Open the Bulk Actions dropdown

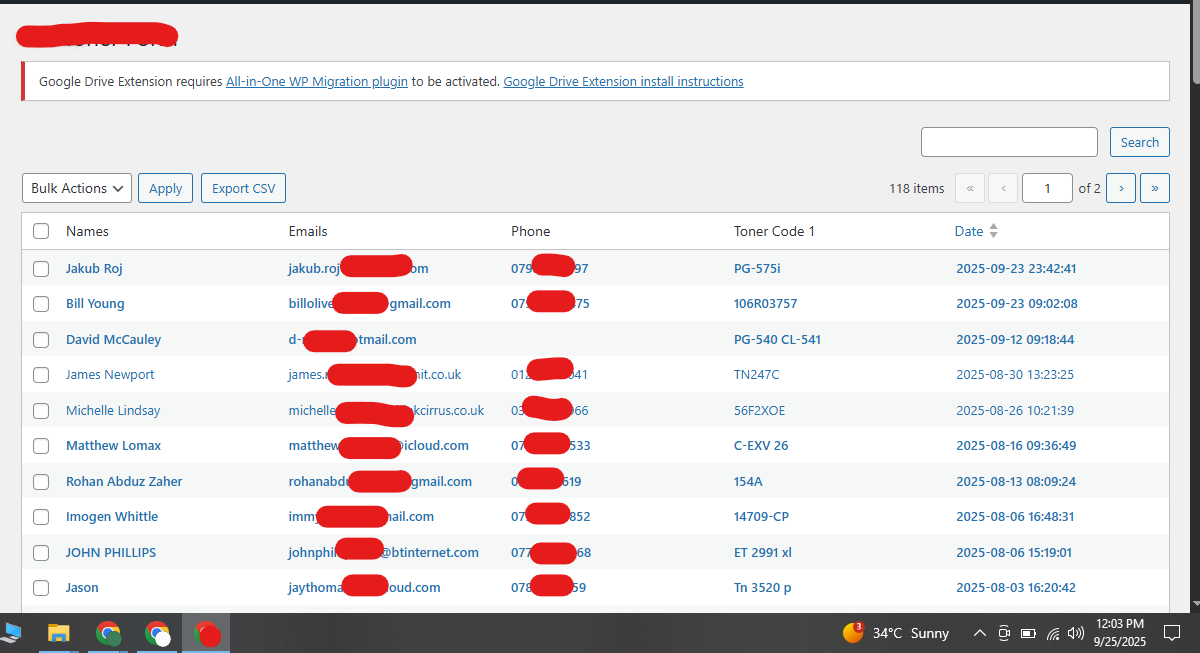tap(77, 188)
